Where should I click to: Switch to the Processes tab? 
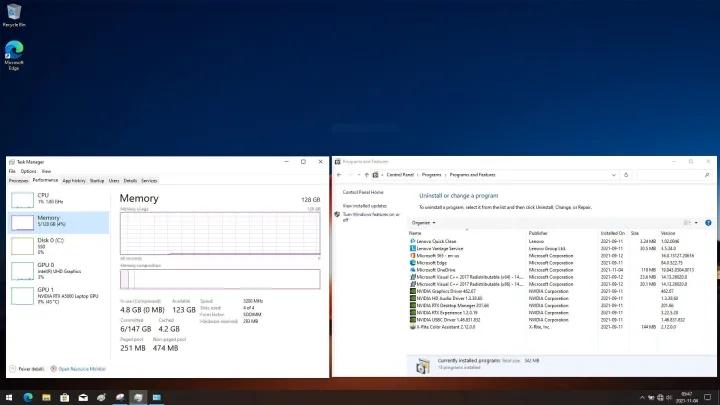click(18, 181)
